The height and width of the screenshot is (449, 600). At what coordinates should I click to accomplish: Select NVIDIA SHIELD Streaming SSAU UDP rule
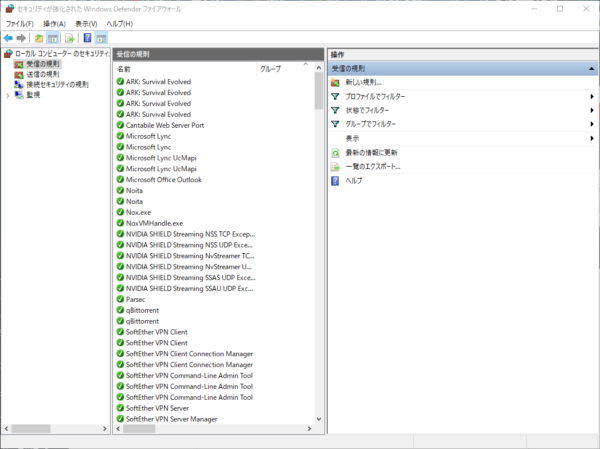[x=189, y=288]
